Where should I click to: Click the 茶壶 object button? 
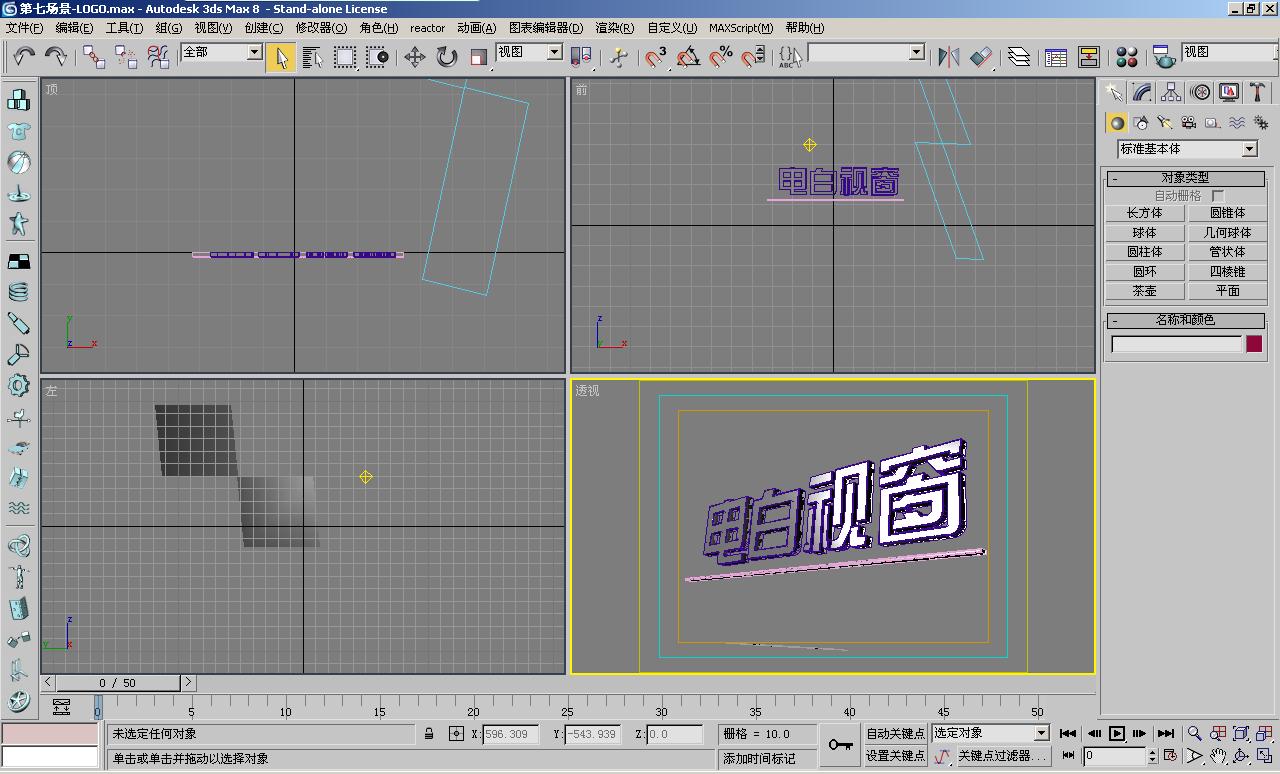coord(1144,291)
